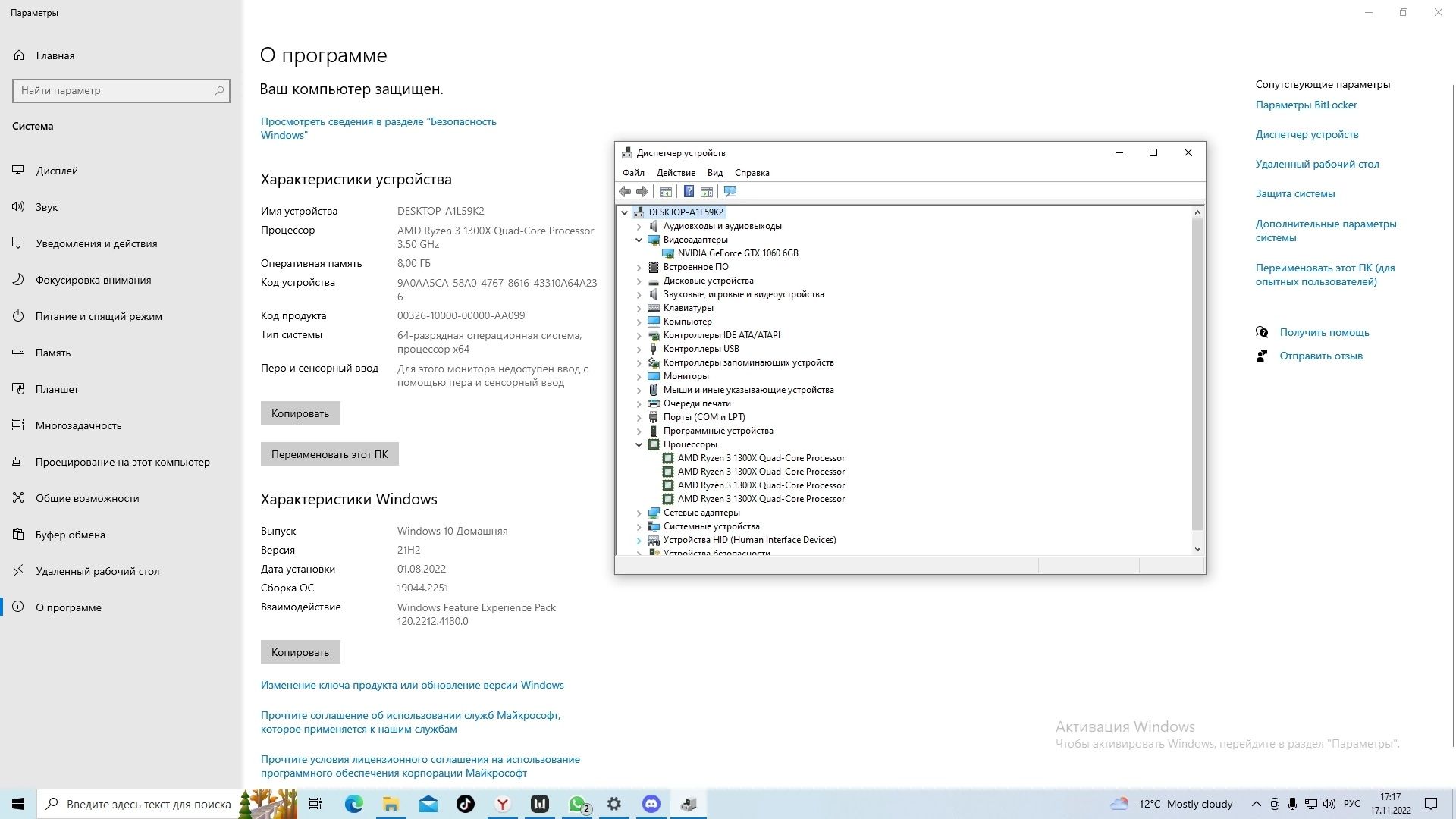1456x819 pixels.
Task: Open the Windows Start menu
Action: [18, 804]
